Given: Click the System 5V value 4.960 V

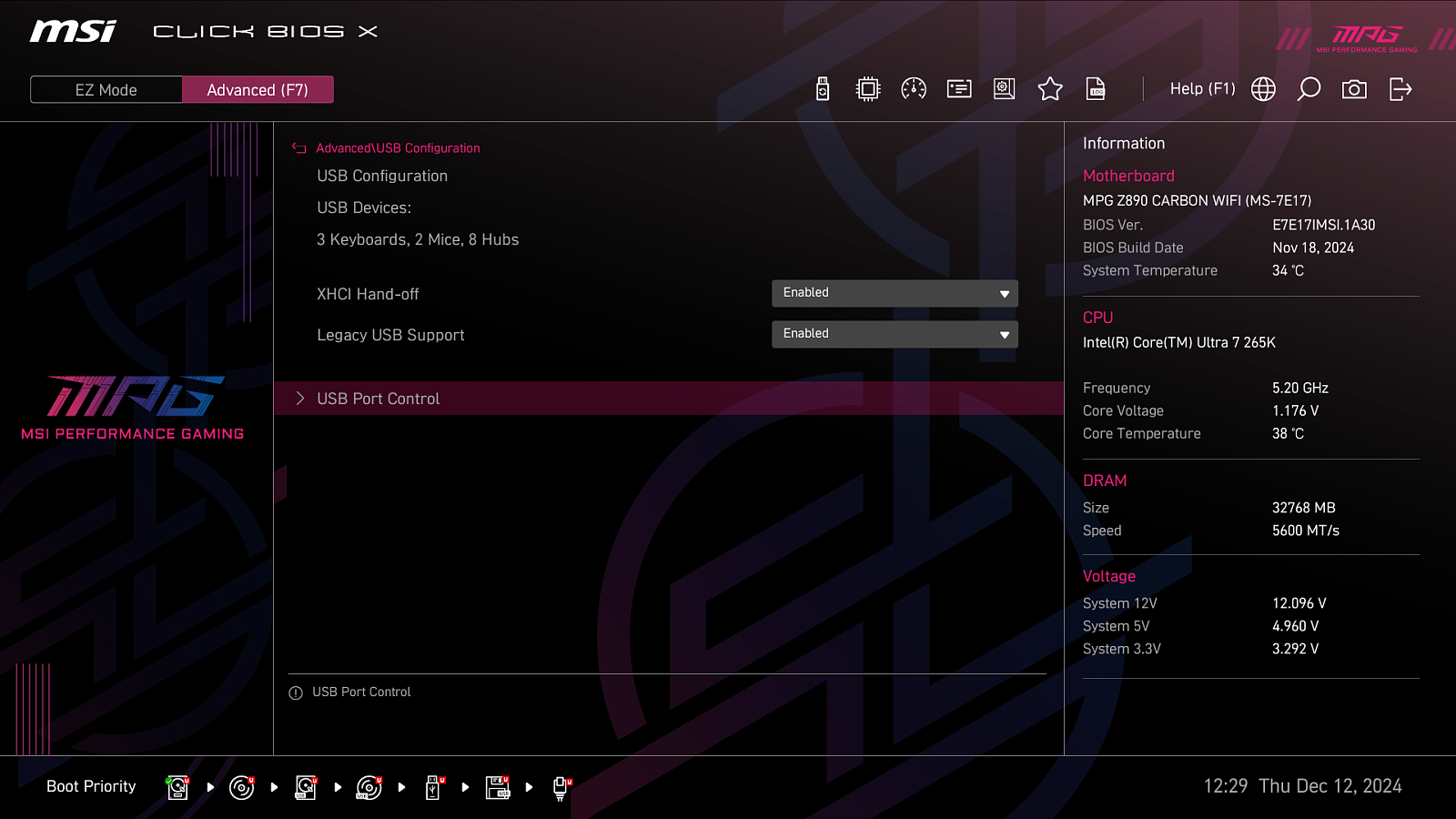Looking at the screenshot, I should 1296,626.
